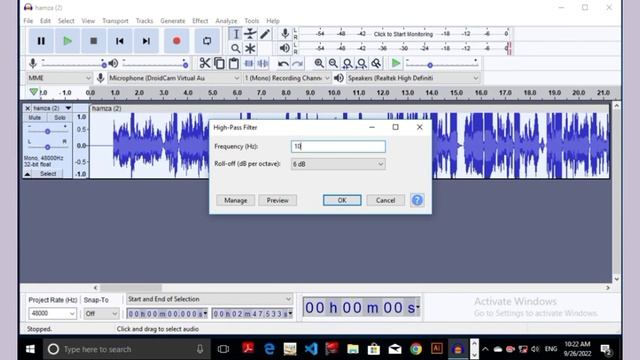
Task: Open the Edit menu
Action: click(x=45, y=21)
